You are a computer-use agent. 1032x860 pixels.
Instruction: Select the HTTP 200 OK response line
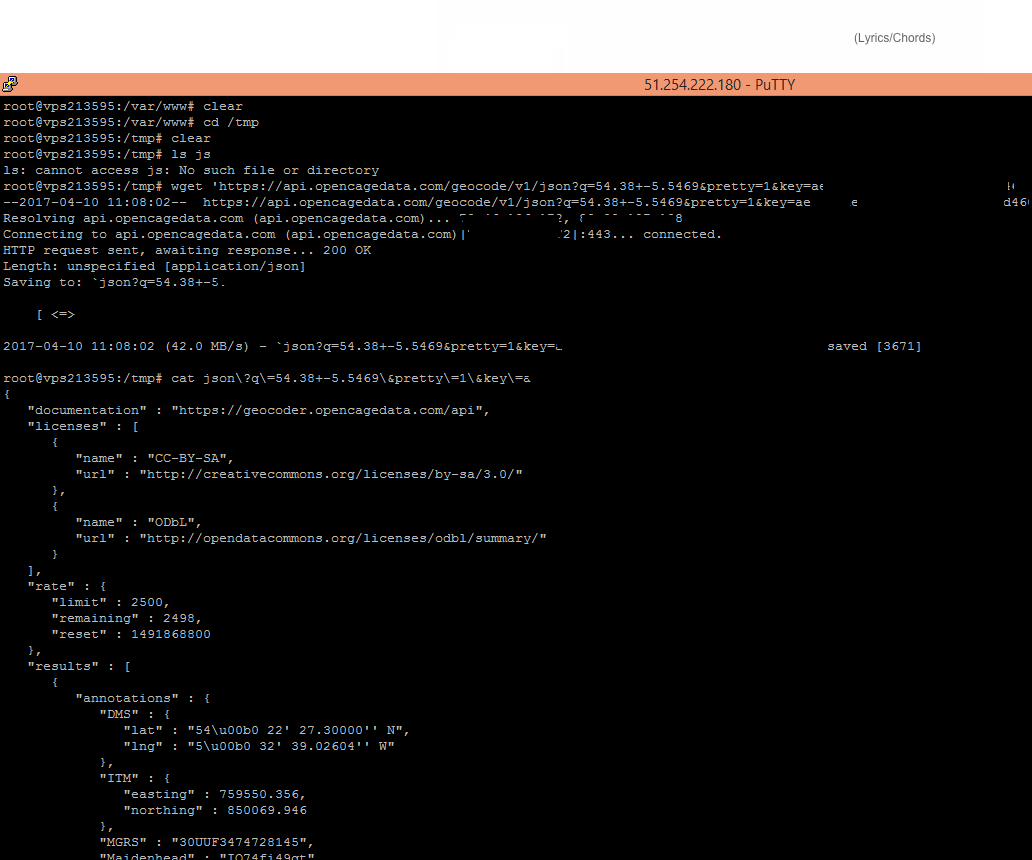tap(185, 249)
